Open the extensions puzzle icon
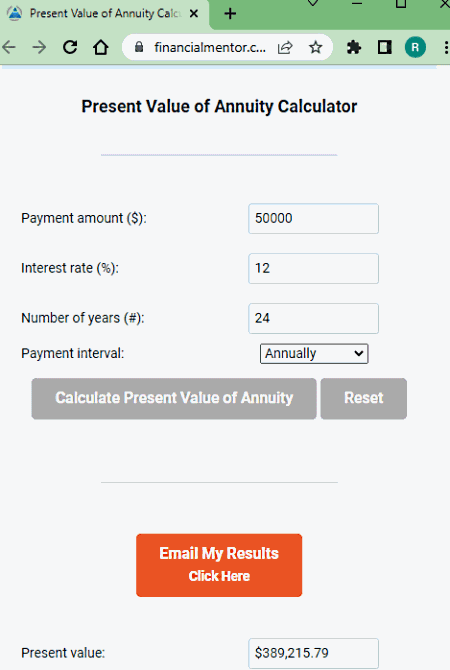Screen dimensions: 450x670 pos(354,47)
